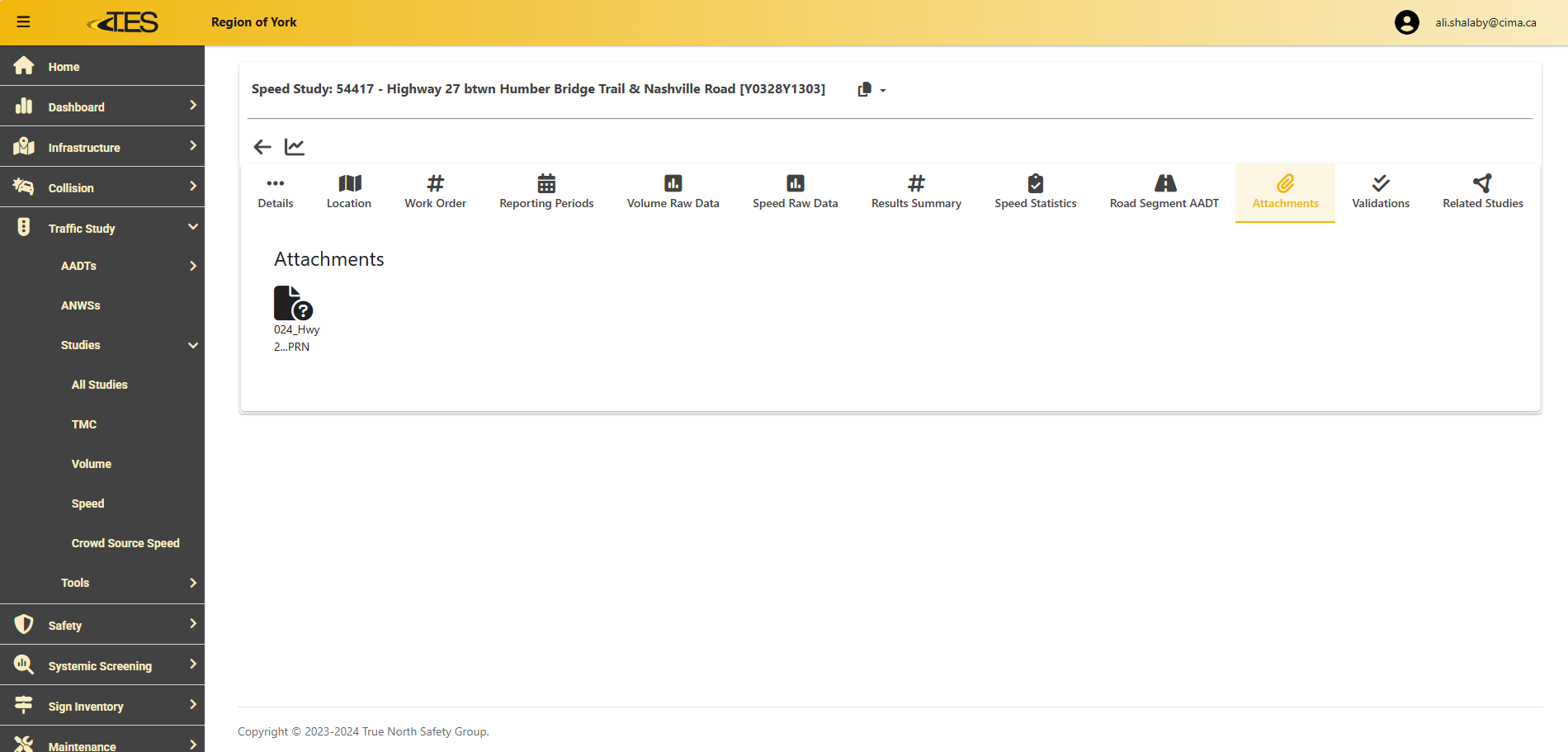This screenshot has width=1568, height=752.
Task: Open the Road Segment AADT tab
Action: [x=1164, y=192]
